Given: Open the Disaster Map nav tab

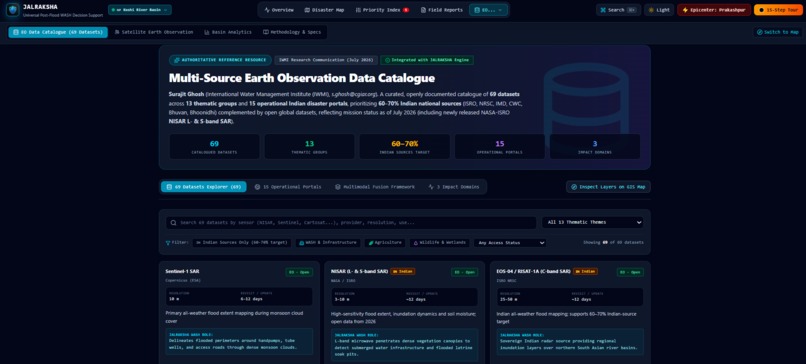Looking at the screenshot, I should coord(324,10).
